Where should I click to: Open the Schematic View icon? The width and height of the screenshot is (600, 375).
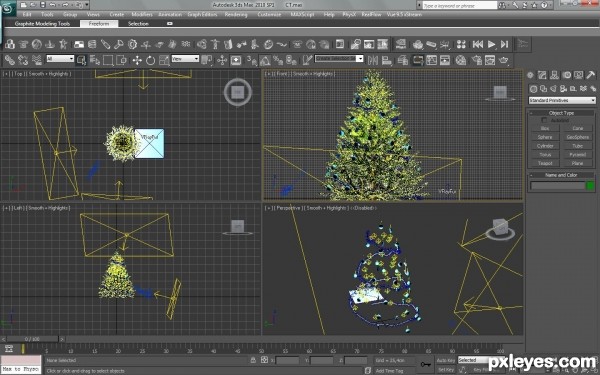coord(445,60)
